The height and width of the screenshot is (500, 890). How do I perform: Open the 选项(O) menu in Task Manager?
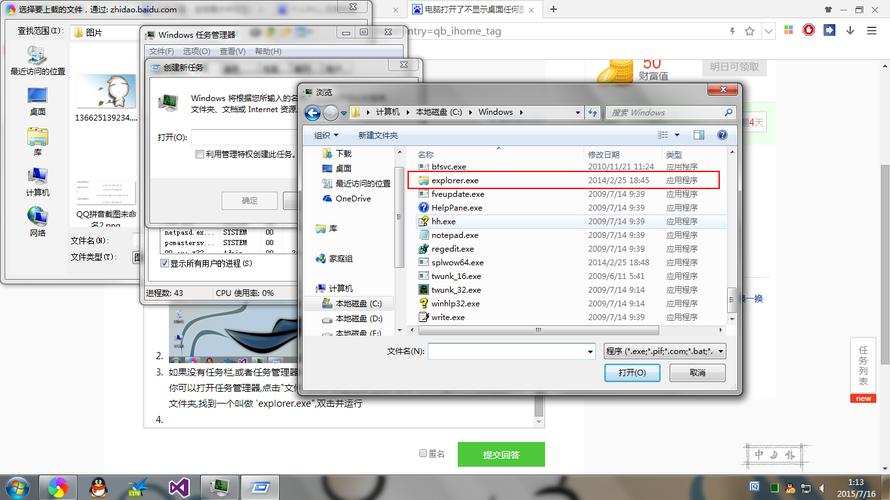click(x=196, y=51)
